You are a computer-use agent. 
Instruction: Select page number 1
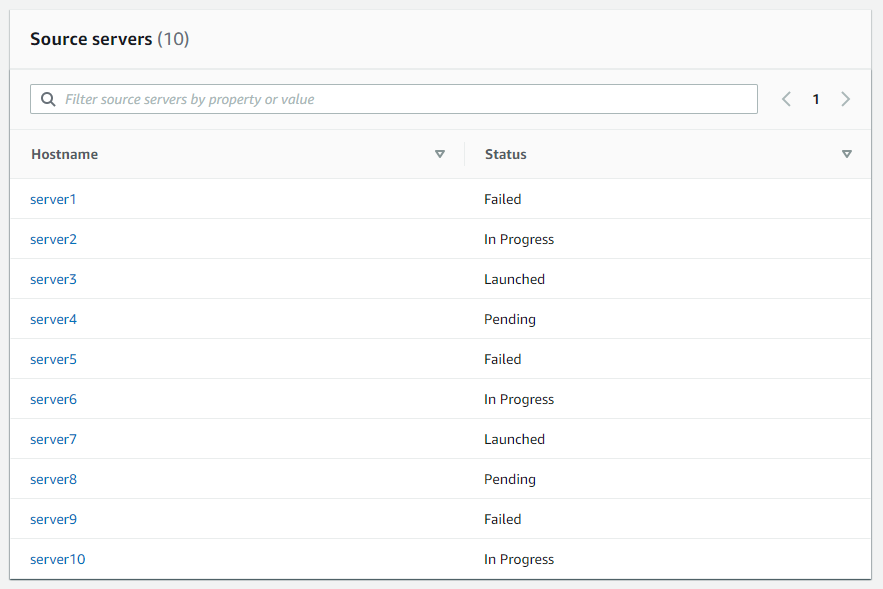815,100
